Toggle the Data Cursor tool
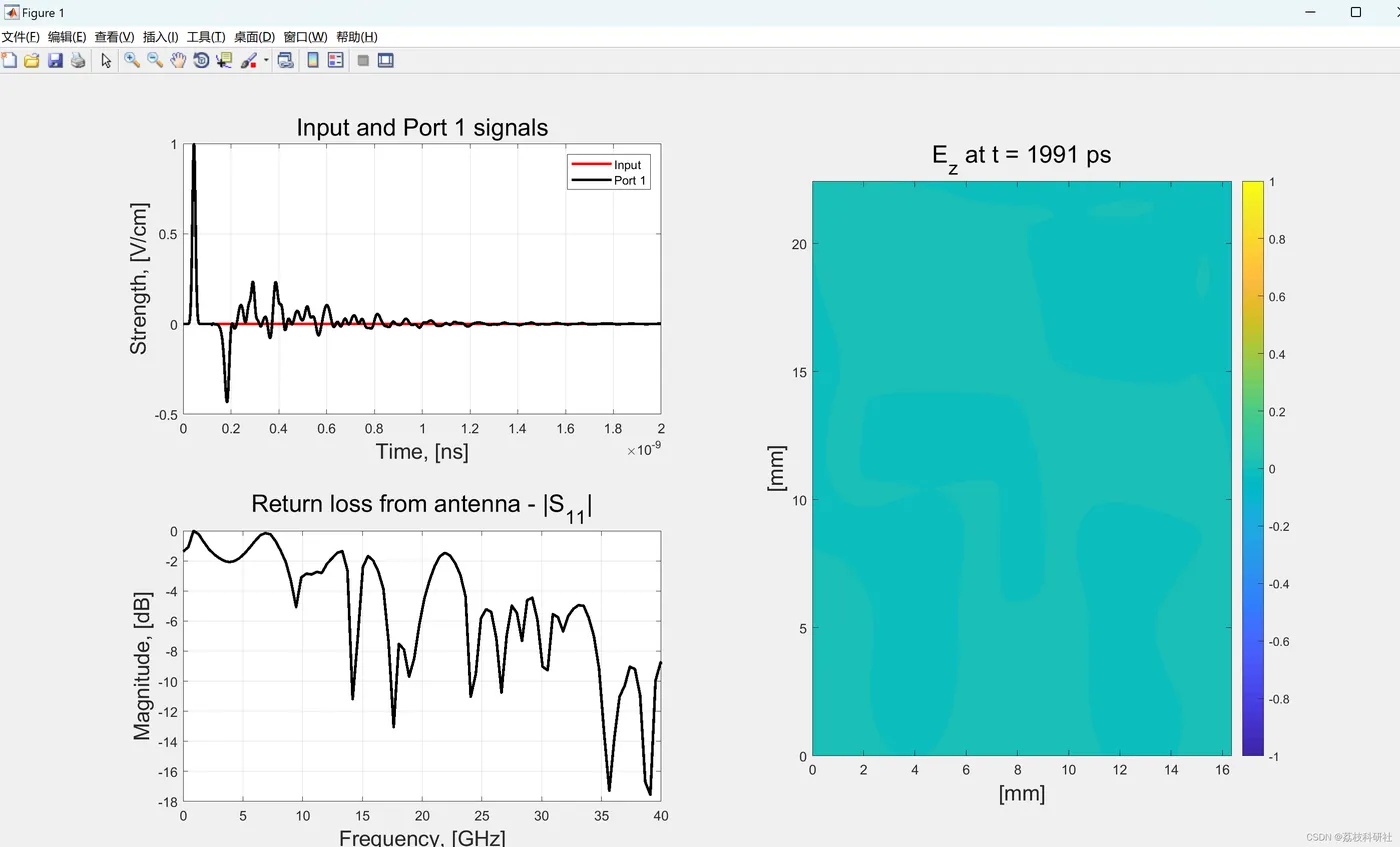The height and width of the screenshot is (847, 1400). pos(224,60)
